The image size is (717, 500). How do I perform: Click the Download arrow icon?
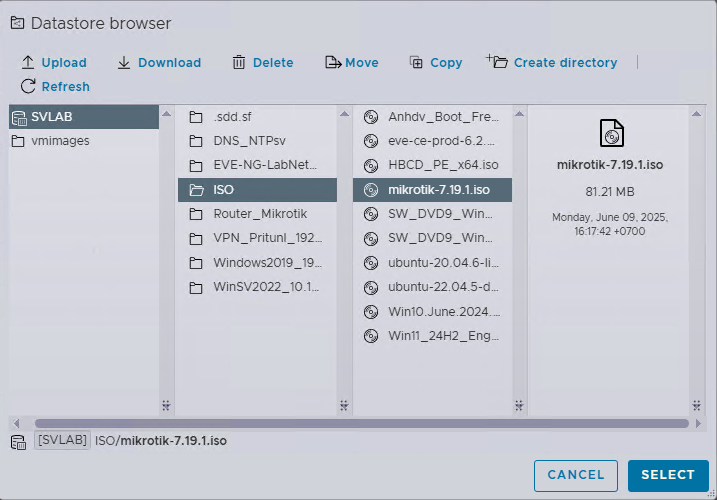(124, 63)
